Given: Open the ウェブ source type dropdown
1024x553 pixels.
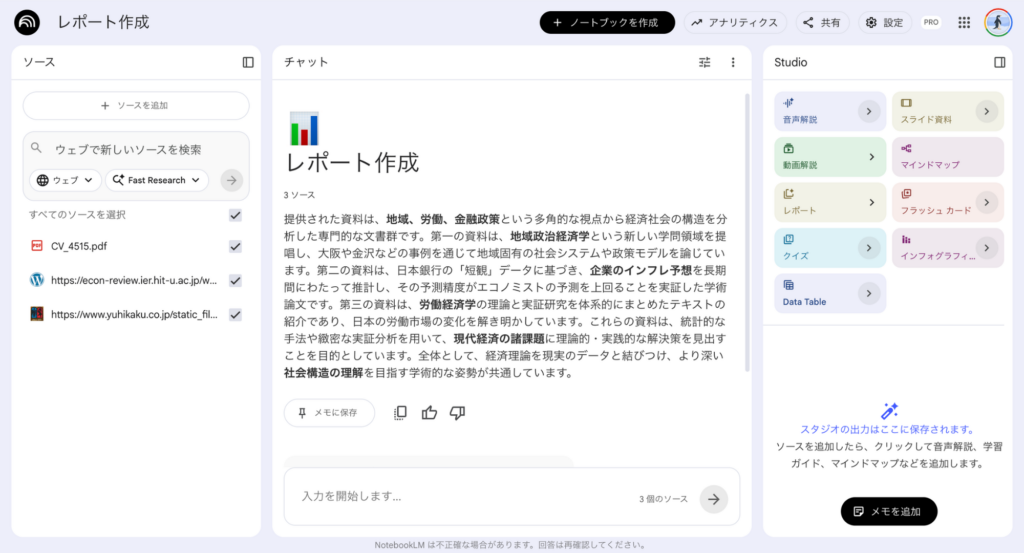Looking at the screenshot, I should click(x=65, y=180).
